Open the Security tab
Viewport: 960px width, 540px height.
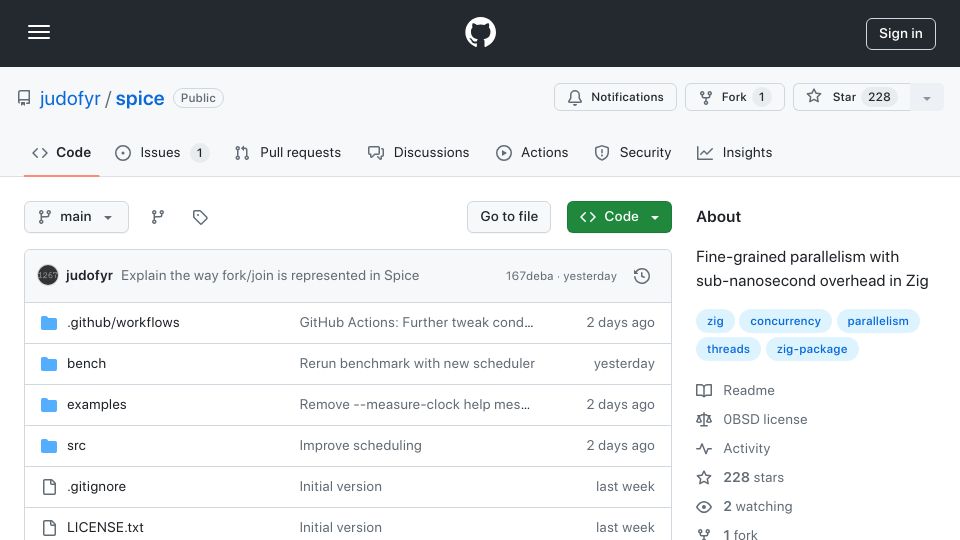(x=632, y=152)
